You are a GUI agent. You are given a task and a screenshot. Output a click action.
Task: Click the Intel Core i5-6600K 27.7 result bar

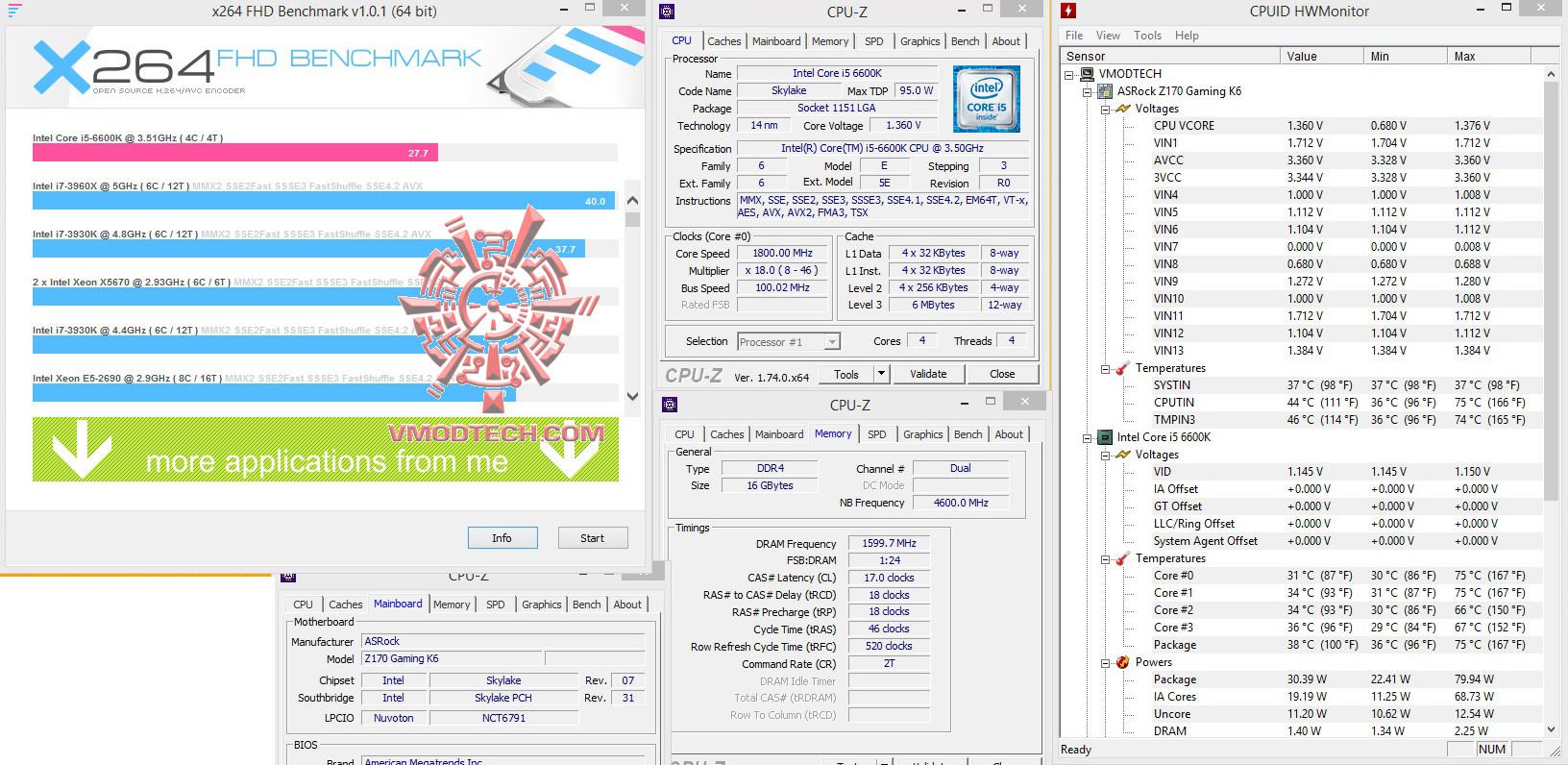pos(235,152)
